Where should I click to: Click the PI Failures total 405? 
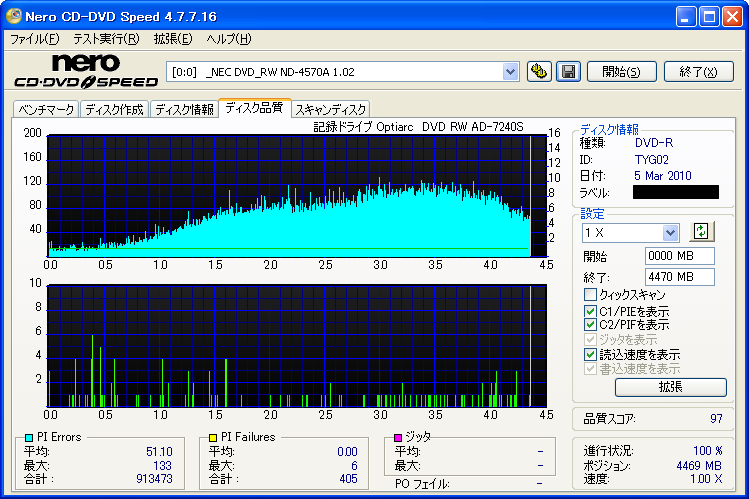[x=348, y=478]
